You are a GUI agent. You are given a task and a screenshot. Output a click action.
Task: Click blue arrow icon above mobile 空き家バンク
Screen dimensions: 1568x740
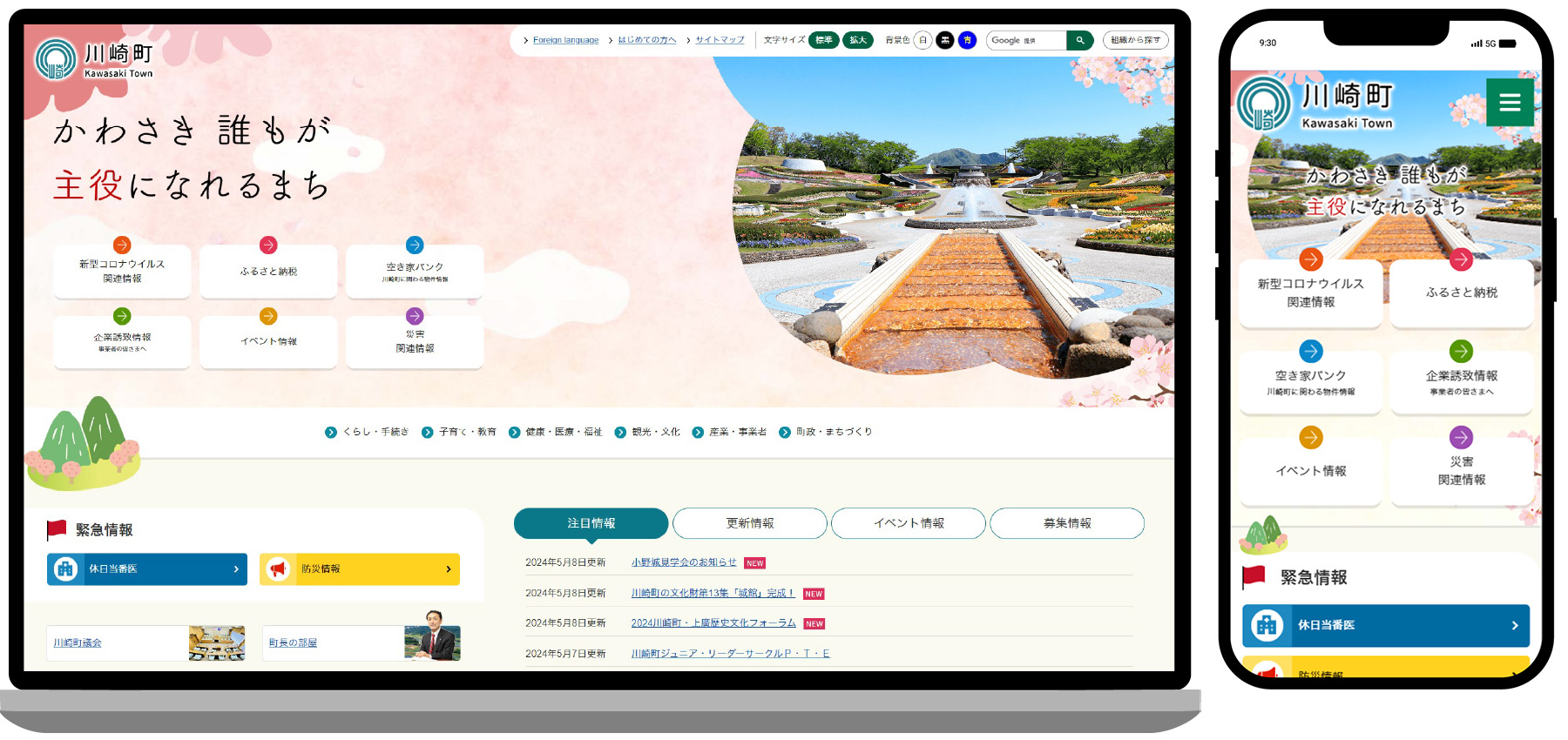click(x=1311, y=351)
